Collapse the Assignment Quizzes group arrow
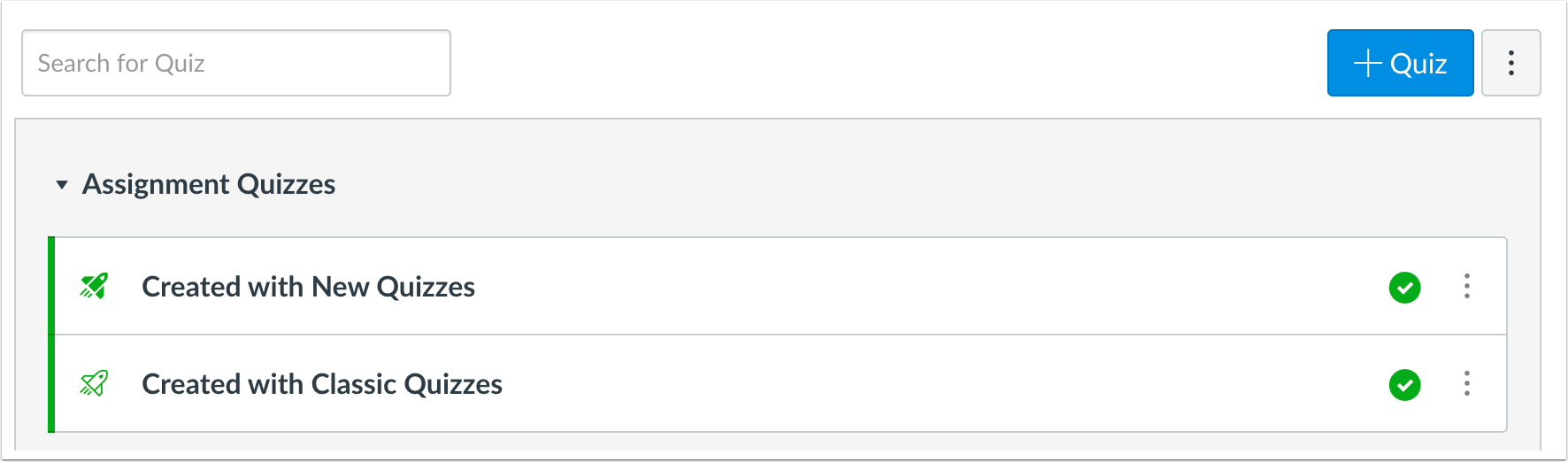 [62, 185]
